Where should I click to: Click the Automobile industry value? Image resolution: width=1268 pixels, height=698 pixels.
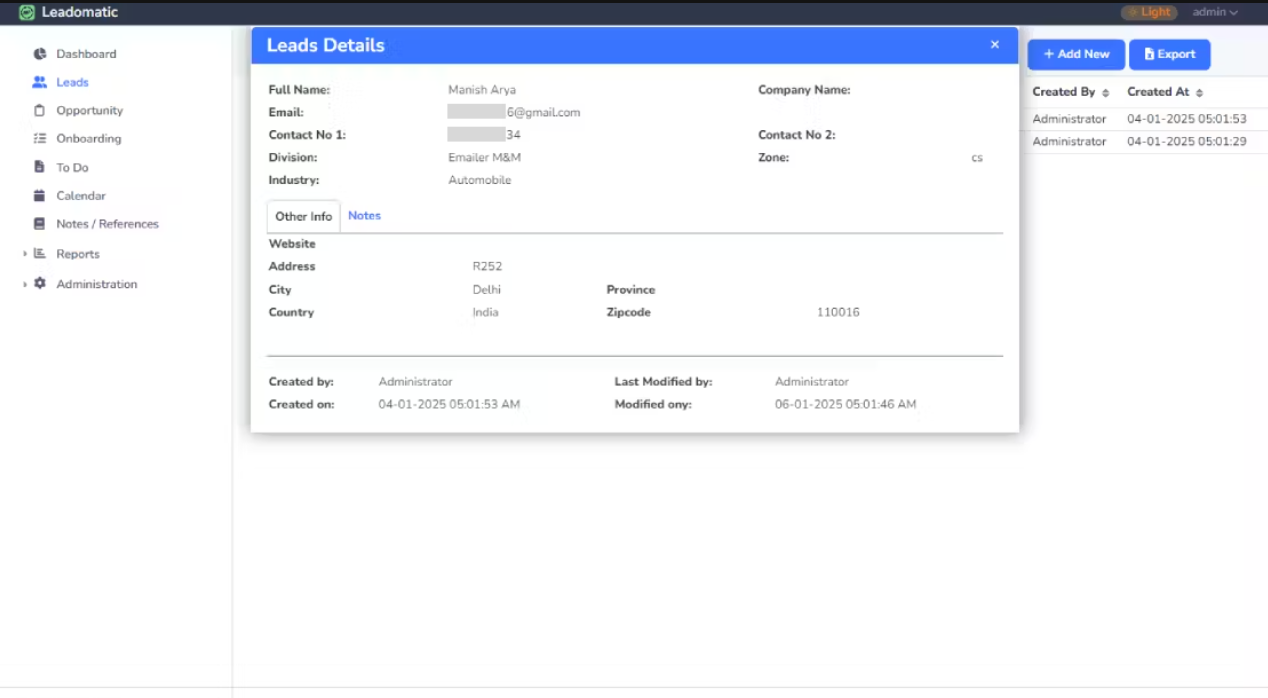pos(479,180)
